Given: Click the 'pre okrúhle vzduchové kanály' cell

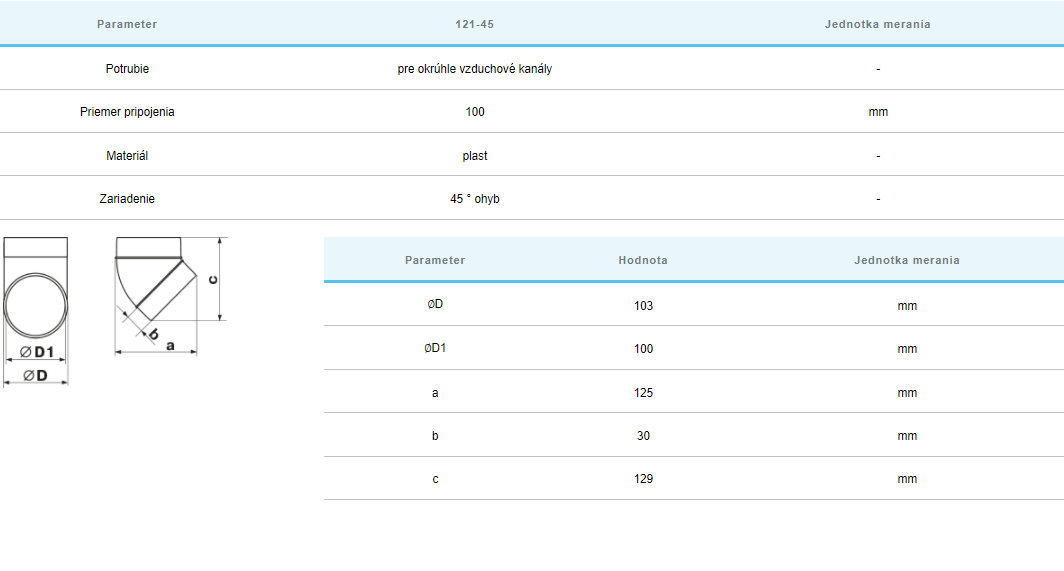Looking at the screenshot, I should pyautogui.click(x=475, y=69).
